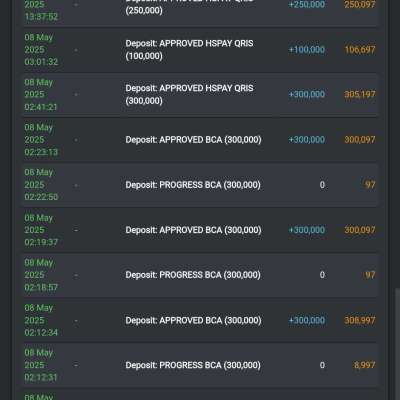
Task: Click the vertical scrollbar thumb at right edge
Action: click(x=397, y=344)
